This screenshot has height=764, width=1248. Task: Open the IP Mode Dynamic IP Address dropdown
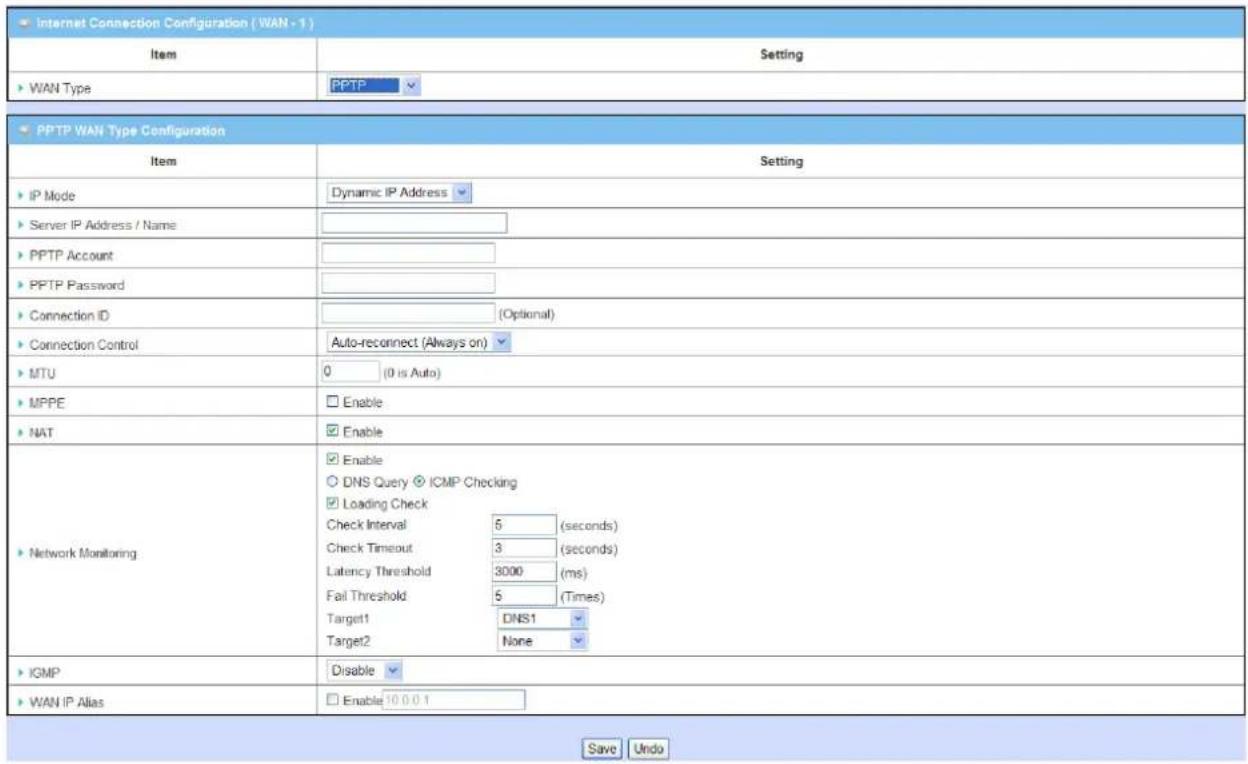pyautogui.click(x=399, y=192)
